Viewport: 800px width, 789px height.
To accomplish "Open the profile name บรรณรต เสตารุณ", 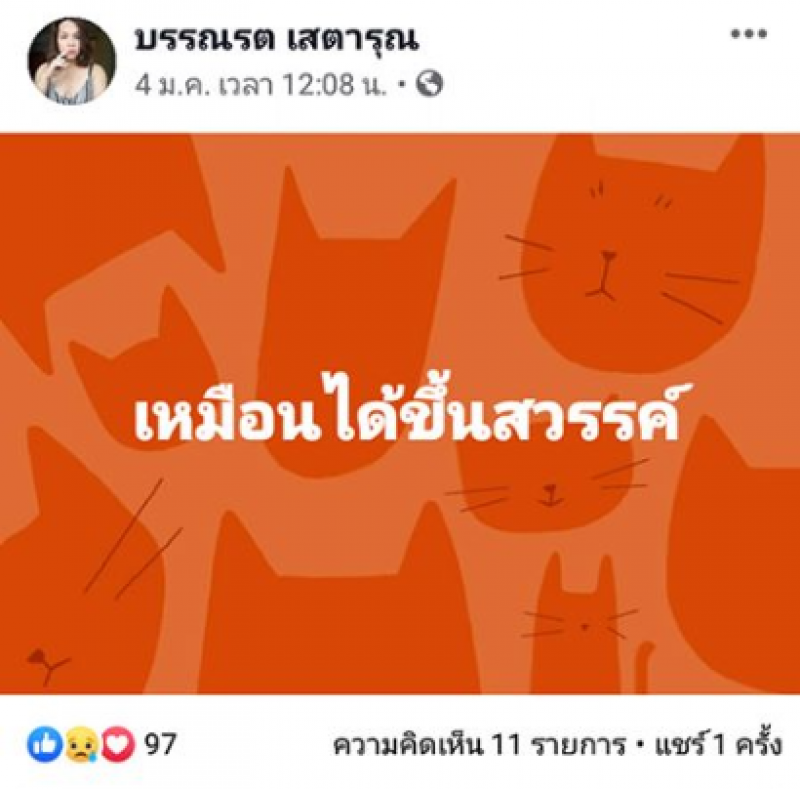I will coord(276,39).
